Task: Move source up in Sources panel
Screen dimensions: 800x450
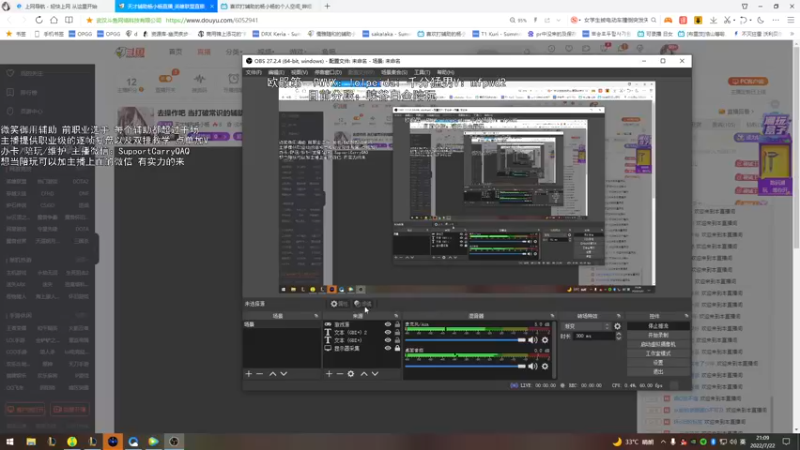Action: pyautogui.click(x=364, y=374)
